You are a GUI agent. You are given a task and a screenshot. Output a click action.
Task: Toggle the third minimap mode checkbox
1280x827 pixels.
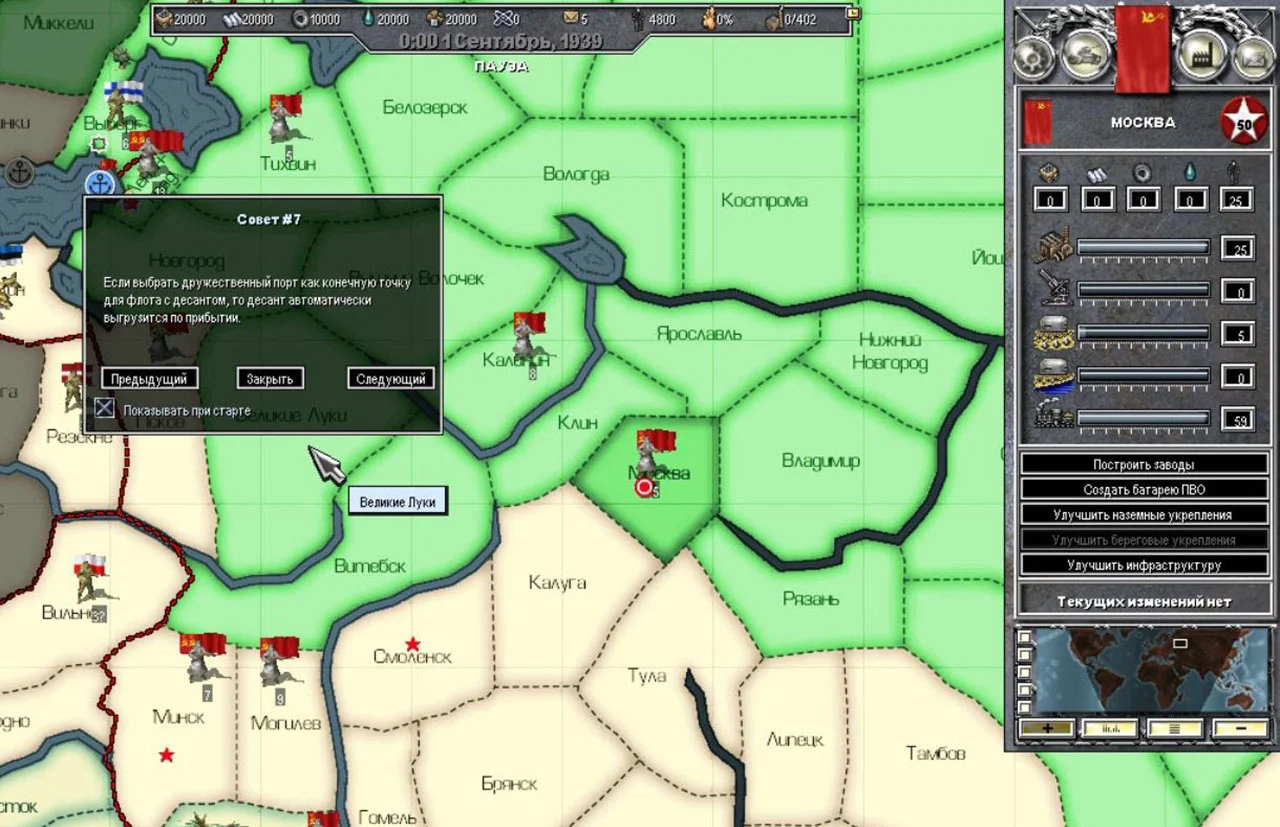[x=1023, y=672]
